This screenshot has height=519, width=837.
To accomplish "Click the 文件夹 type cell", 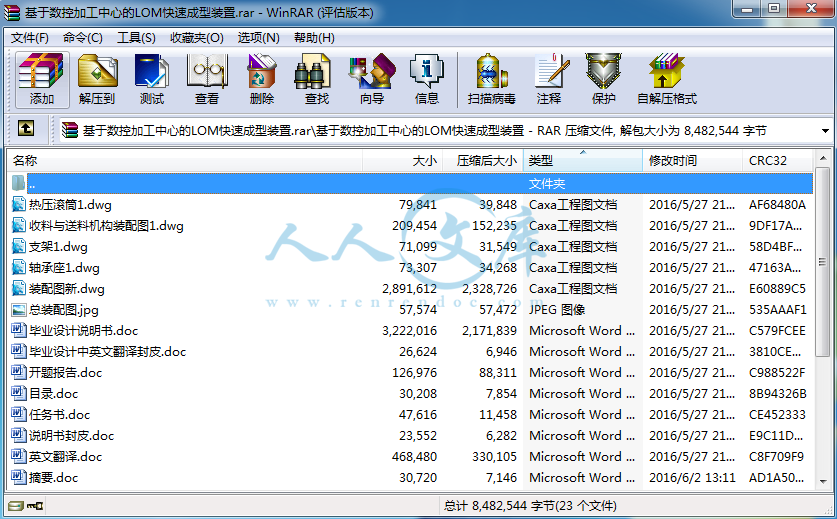I will click(547, 184).
